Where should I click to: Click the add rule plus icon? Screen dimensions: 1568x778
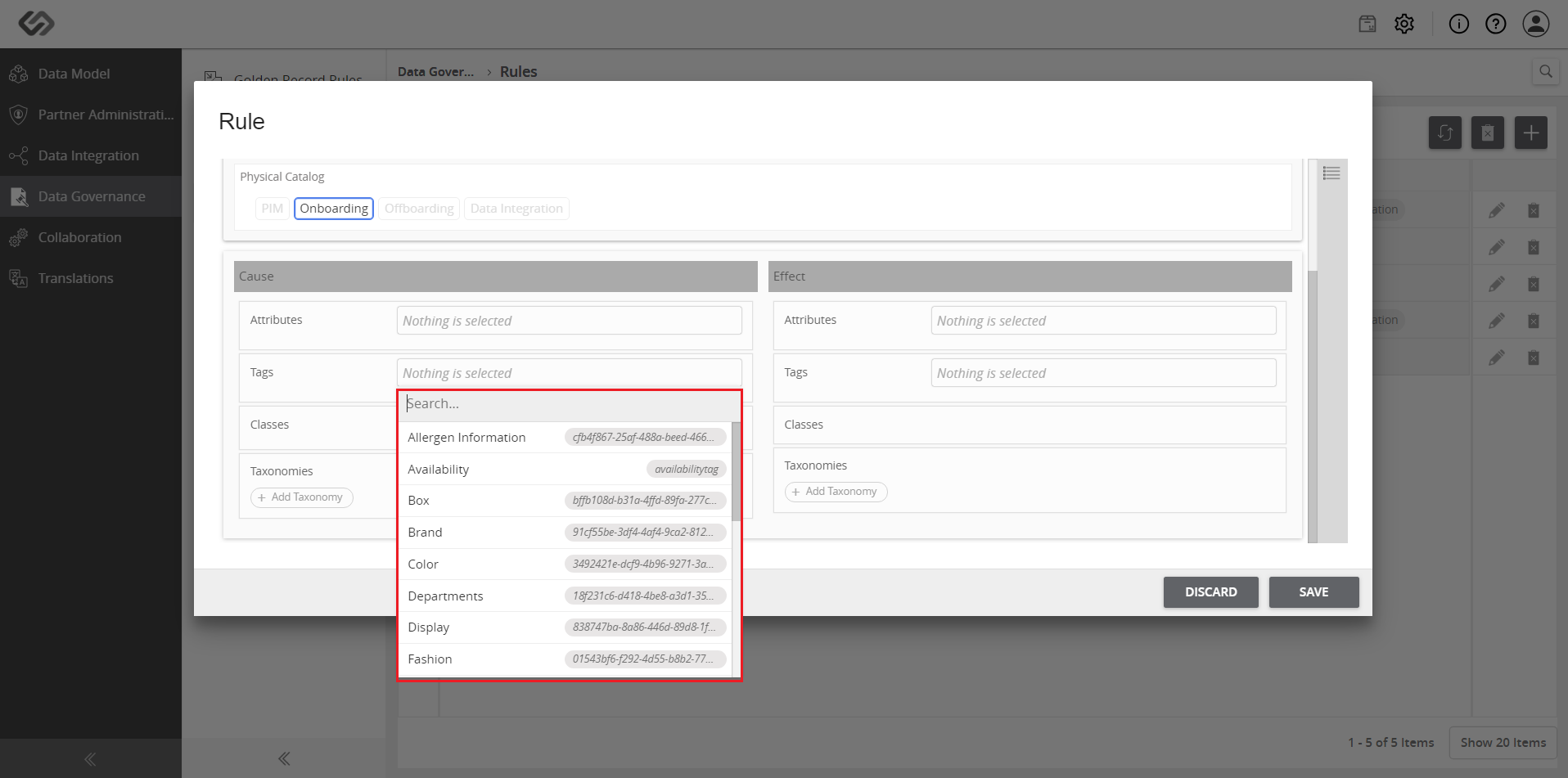pyautogui.click(x=1531, y=133)
